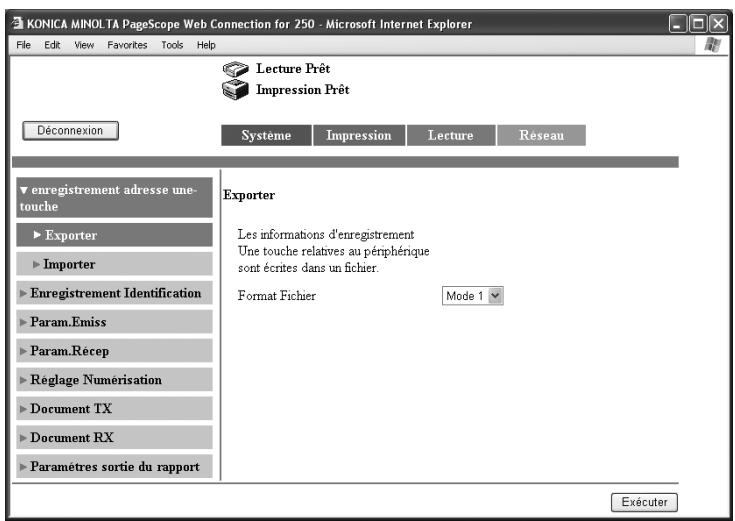
Task: Switch to the Réseau tab
Action: 541,135
